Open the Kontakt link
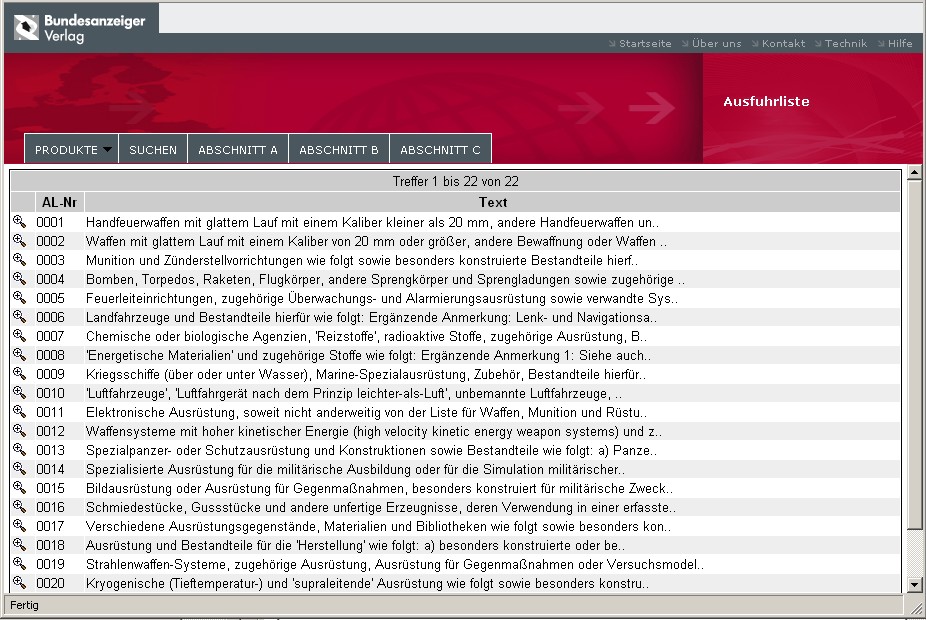The width and height of the screenshot is (926, 620). [x=778, y=43]
